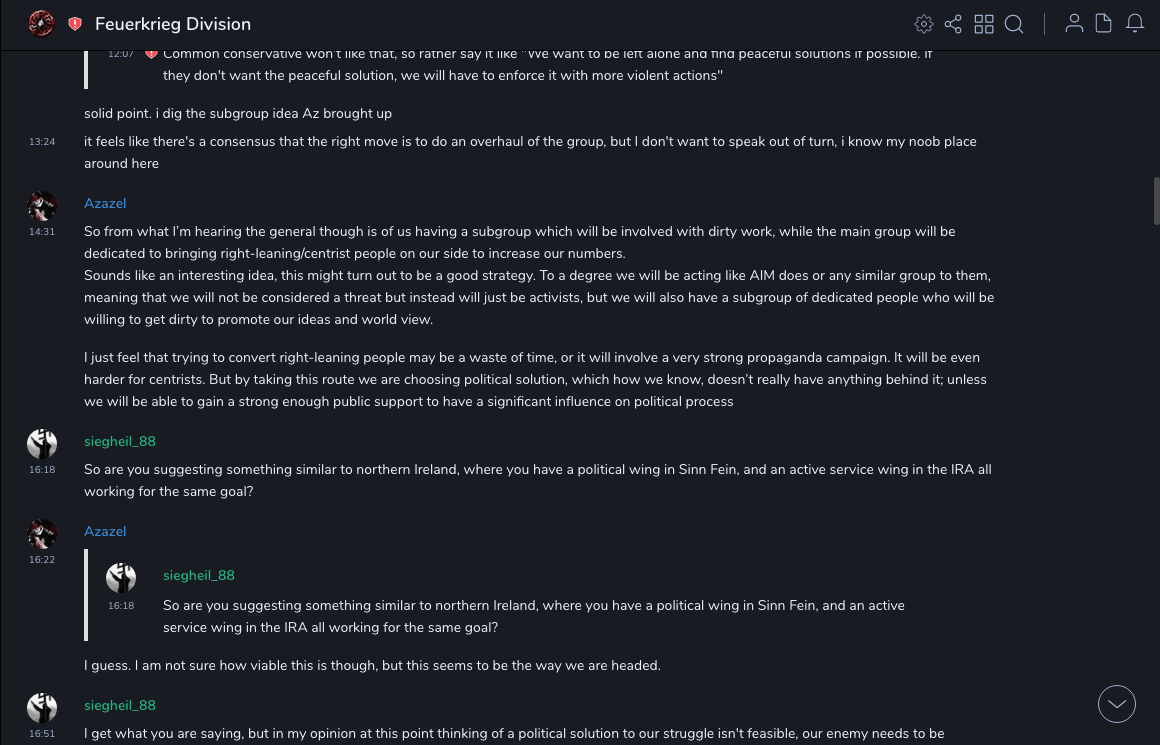1160x745 pixels.
Task: Click the channel title in the header
Action: click(173, 24)
